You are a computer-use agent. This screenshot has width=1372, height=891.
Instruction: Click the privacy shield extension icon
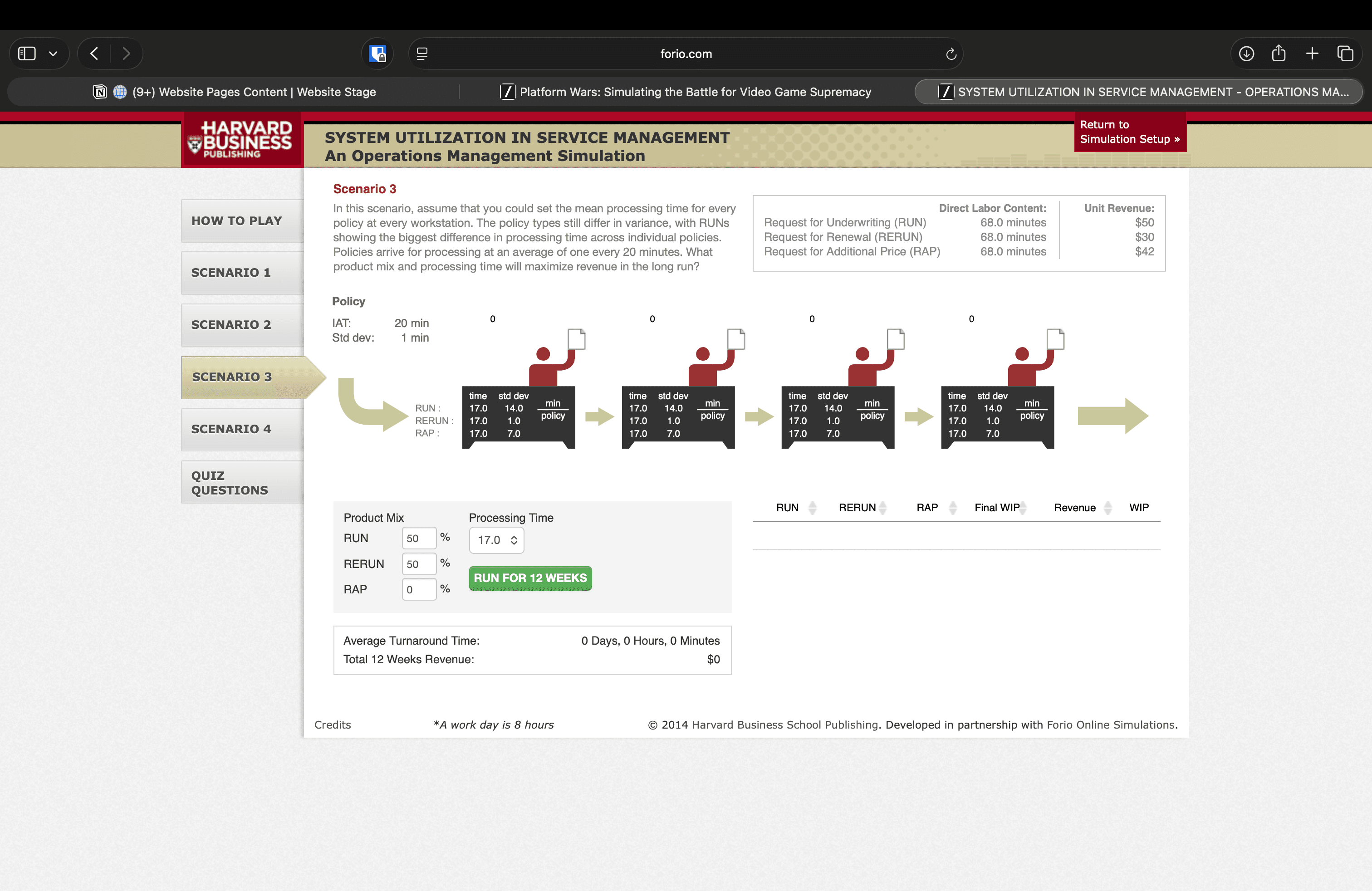(377, 54)
